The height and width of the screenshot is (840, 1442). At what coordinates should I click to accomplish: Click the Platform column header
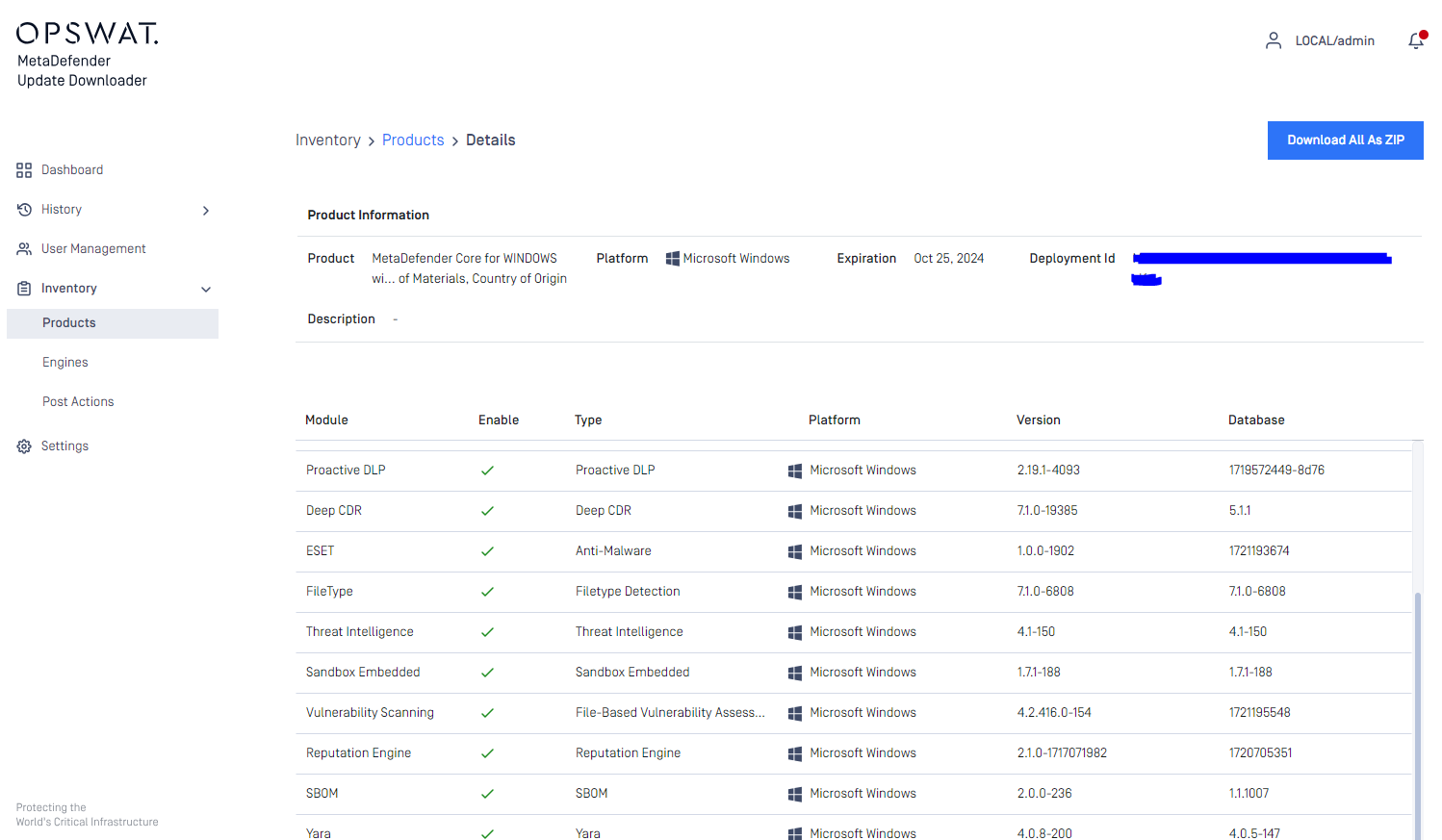pyautogui.click(x=834, y=420)
